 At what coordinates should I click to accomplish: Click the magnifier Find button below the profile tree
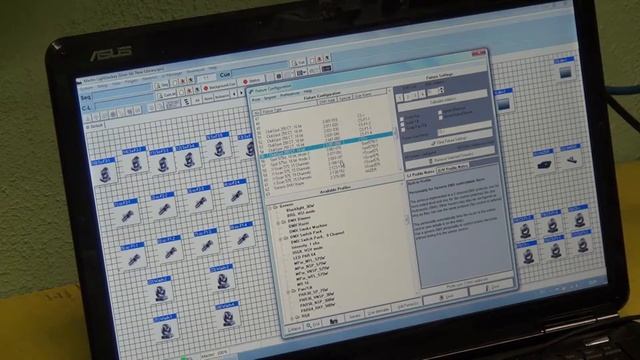[x=313, y=324]
